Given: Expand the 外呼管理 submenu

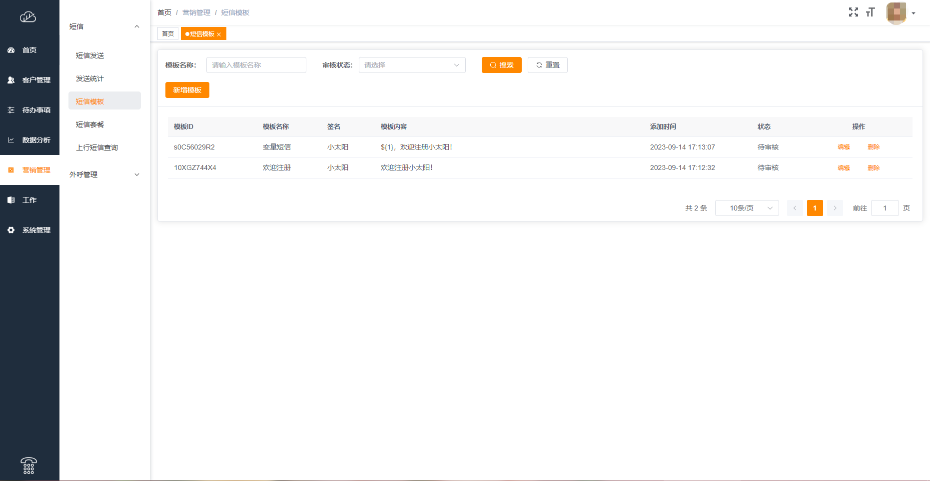Looking at the screenshot, I should 105,174.
